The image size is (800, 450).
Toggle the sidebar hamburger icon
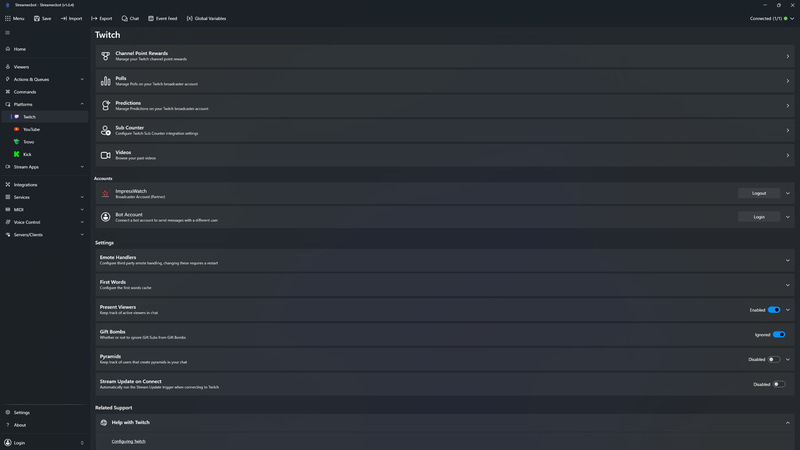8,33
